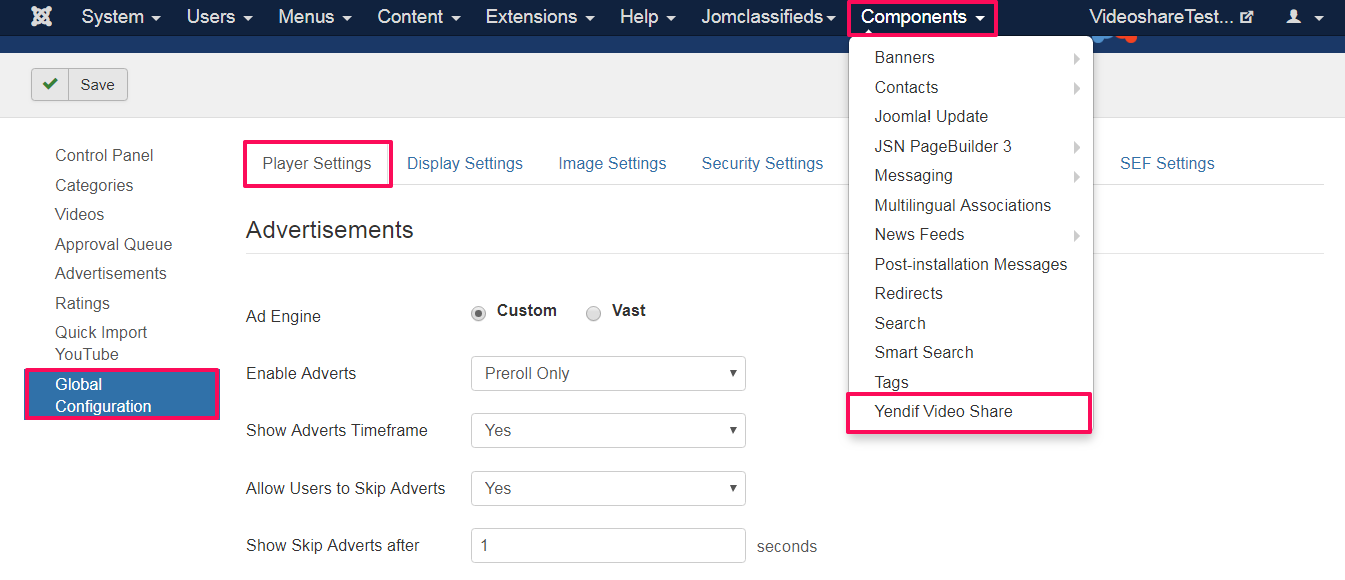
Task: Expand JSN PageBuilder 3 submenu arrow
Action: coord(1077,147)
